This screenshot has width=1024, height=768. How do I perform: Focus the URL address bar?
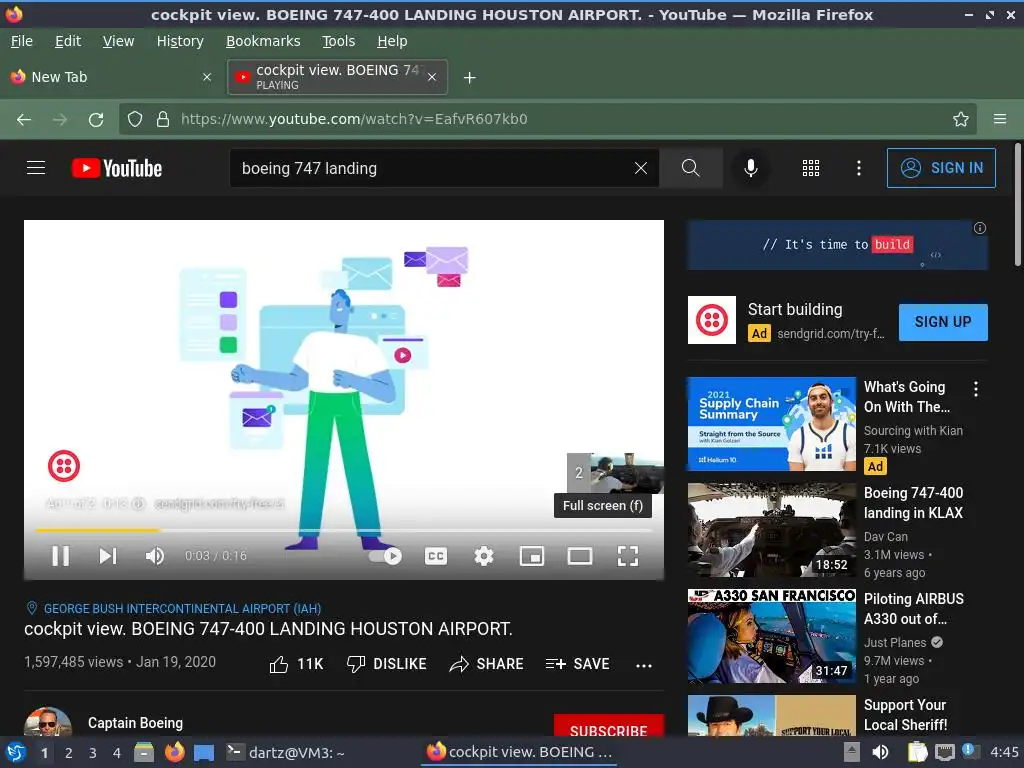point(547,120)
